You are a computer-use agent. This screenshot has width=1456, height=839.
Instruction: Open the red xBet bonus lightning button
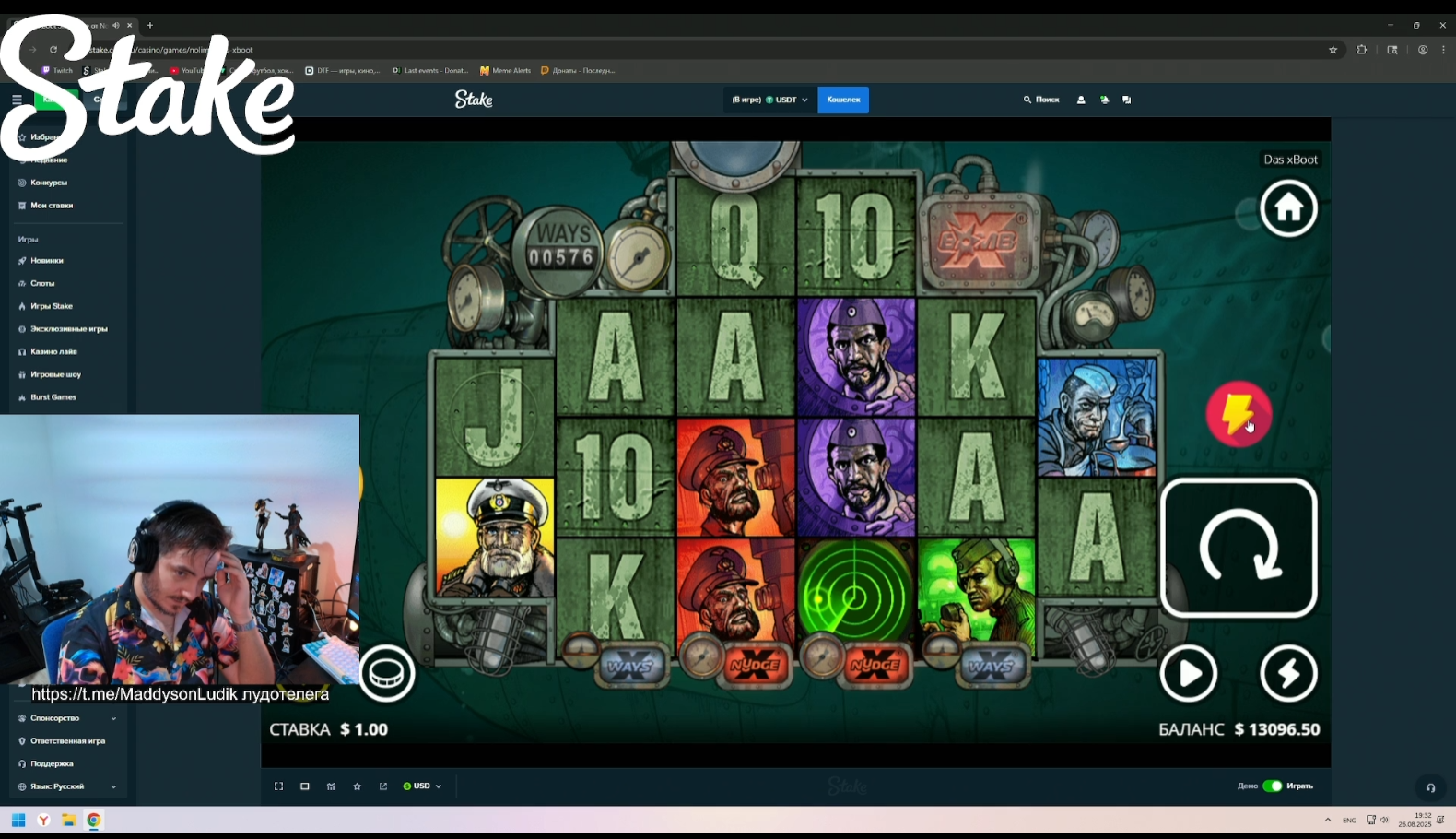(x=1239, y=414)
